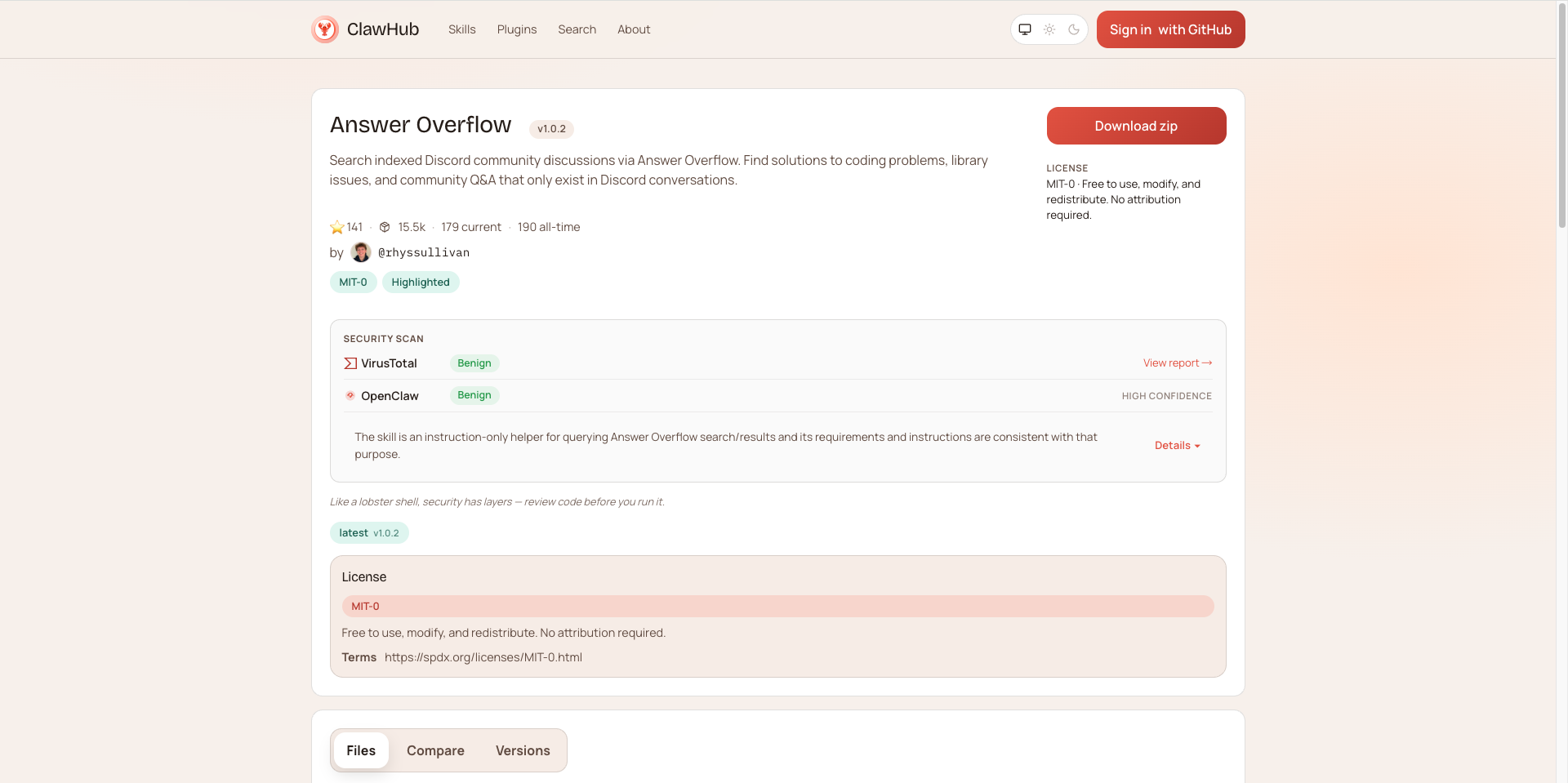The image size is (1568, 783).
Task: Select the Versions tab
Action: (x=523, y=750)
